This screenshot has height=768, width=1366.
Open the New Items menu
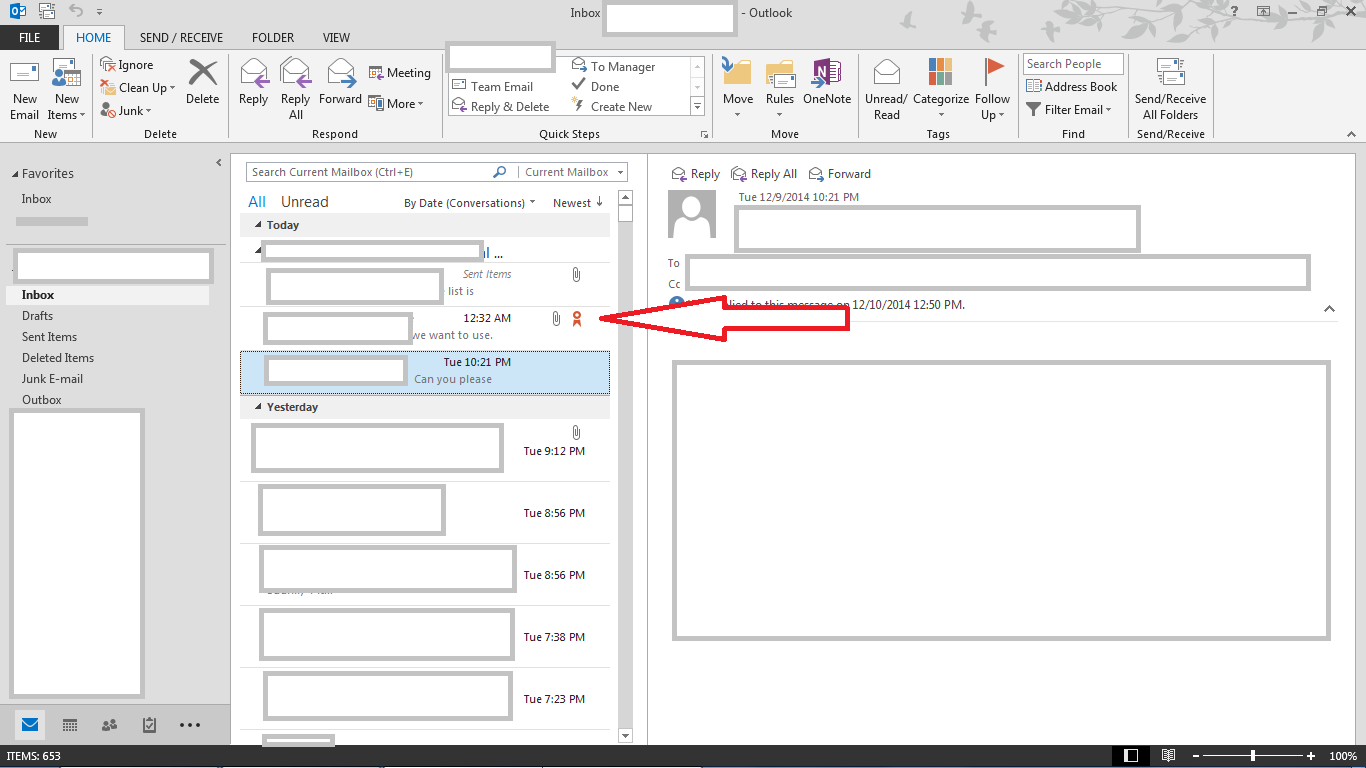(67, 90)
